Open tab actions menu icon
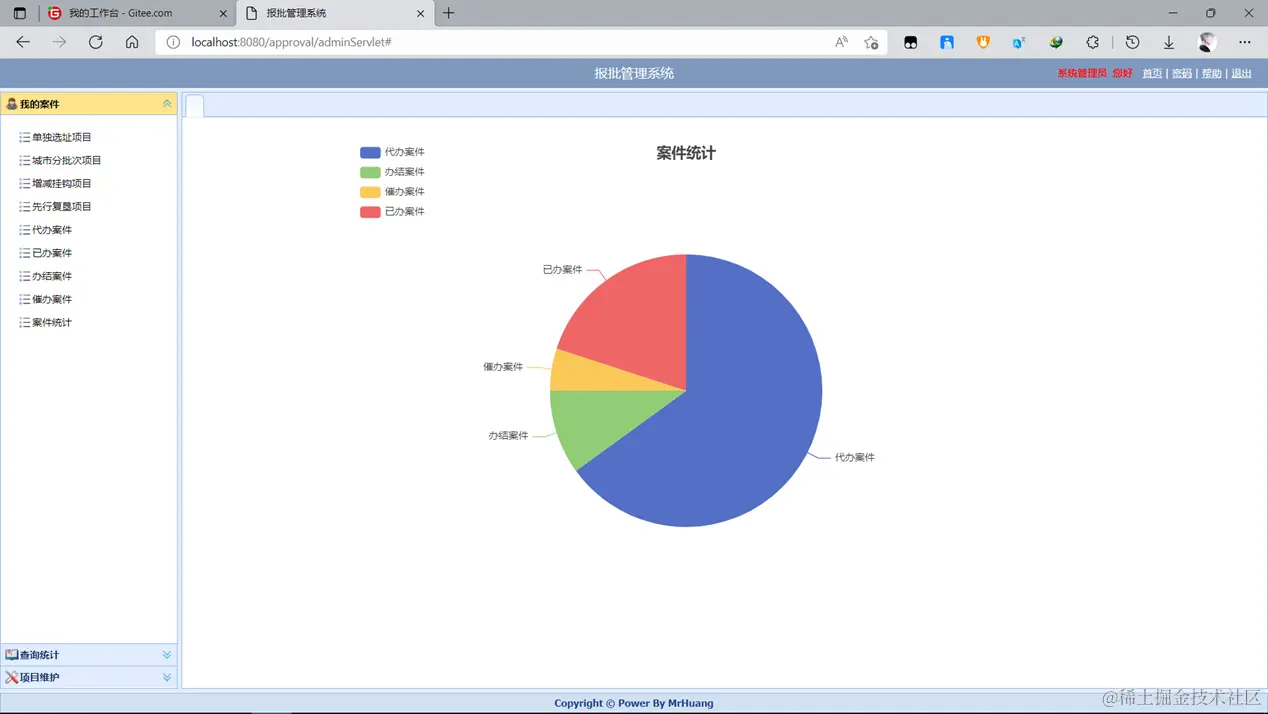This screenshot has height=714, width=1268. click(19, 13)
